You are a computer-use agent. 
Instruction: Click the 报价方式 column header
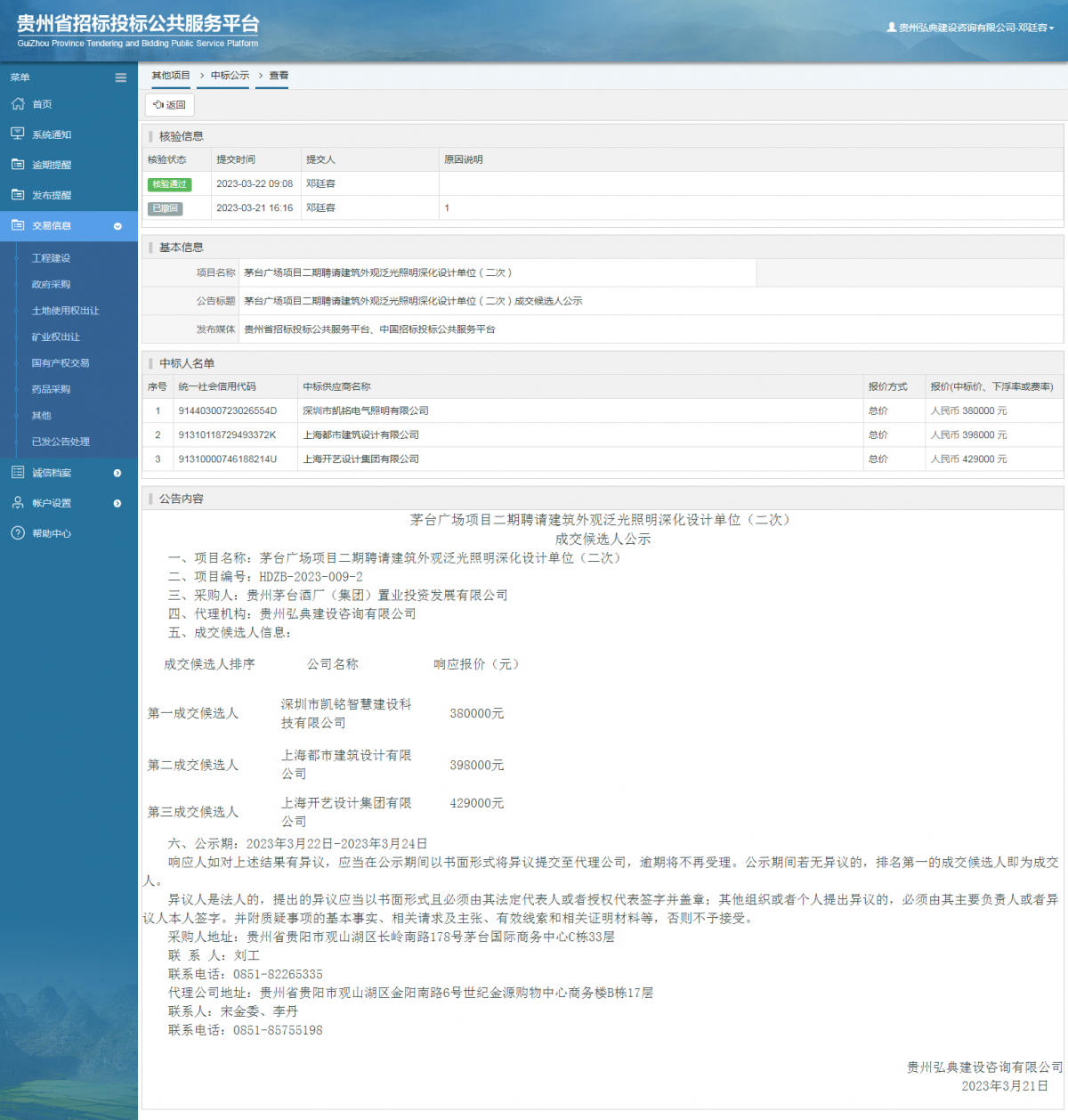888,387
